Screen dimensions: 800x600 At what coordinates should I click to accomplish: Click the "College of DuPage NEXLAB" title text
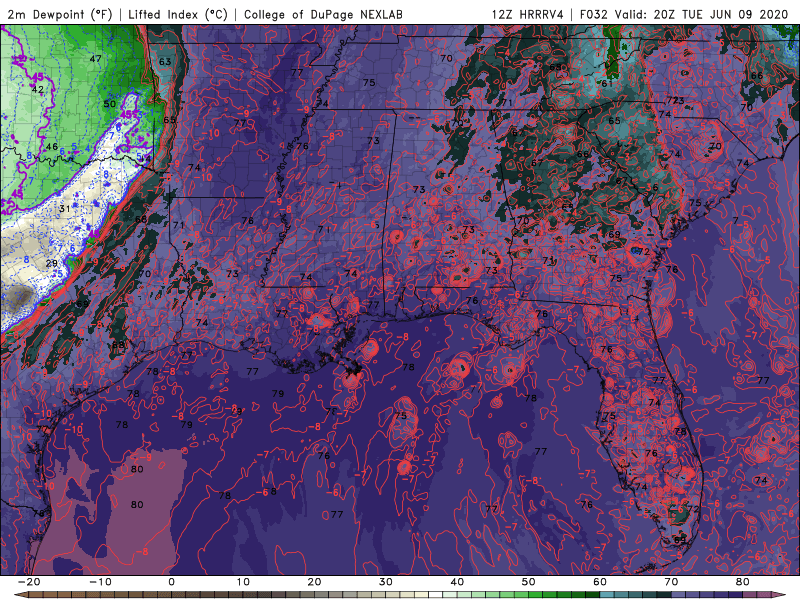click(323, 14)
